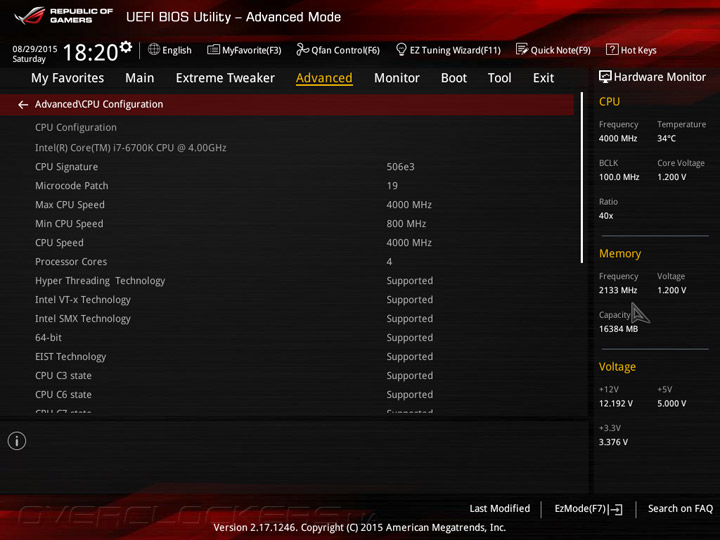Screen dimensions: 720x540
Task: Click Last Modified button
Action: (500, 509)
